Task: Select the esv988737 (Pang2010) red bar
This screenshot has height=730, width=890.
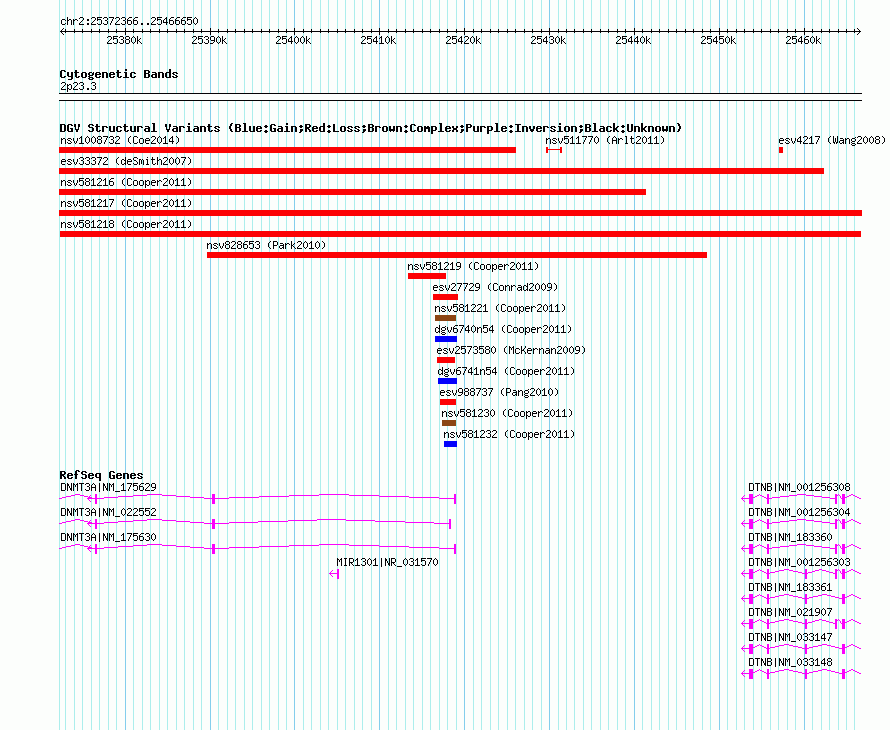Action: click(448, 402)
